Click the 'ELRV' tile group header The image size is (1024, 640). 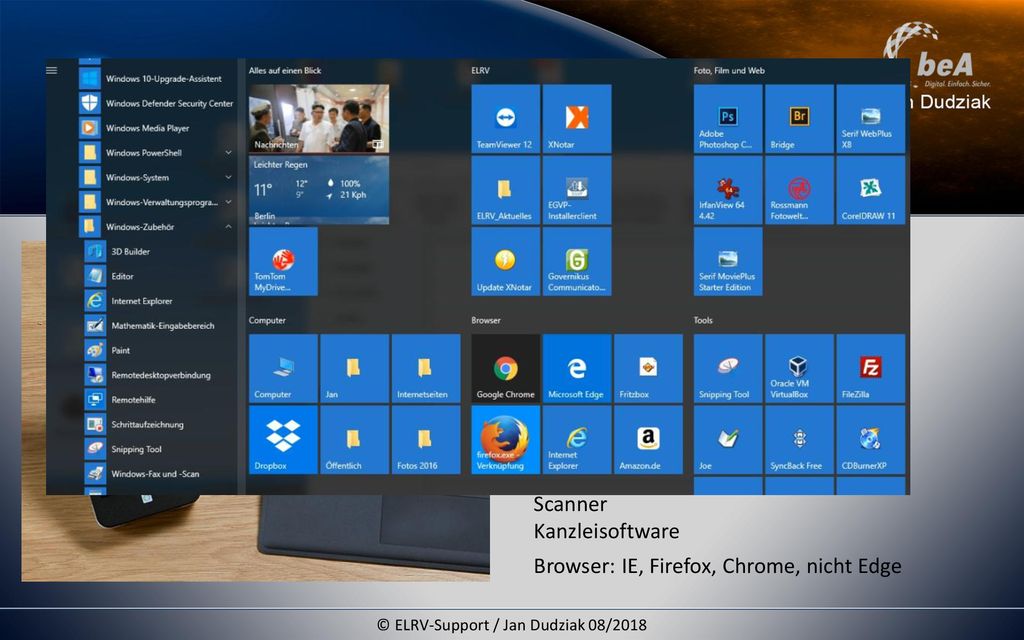point(480,71)
